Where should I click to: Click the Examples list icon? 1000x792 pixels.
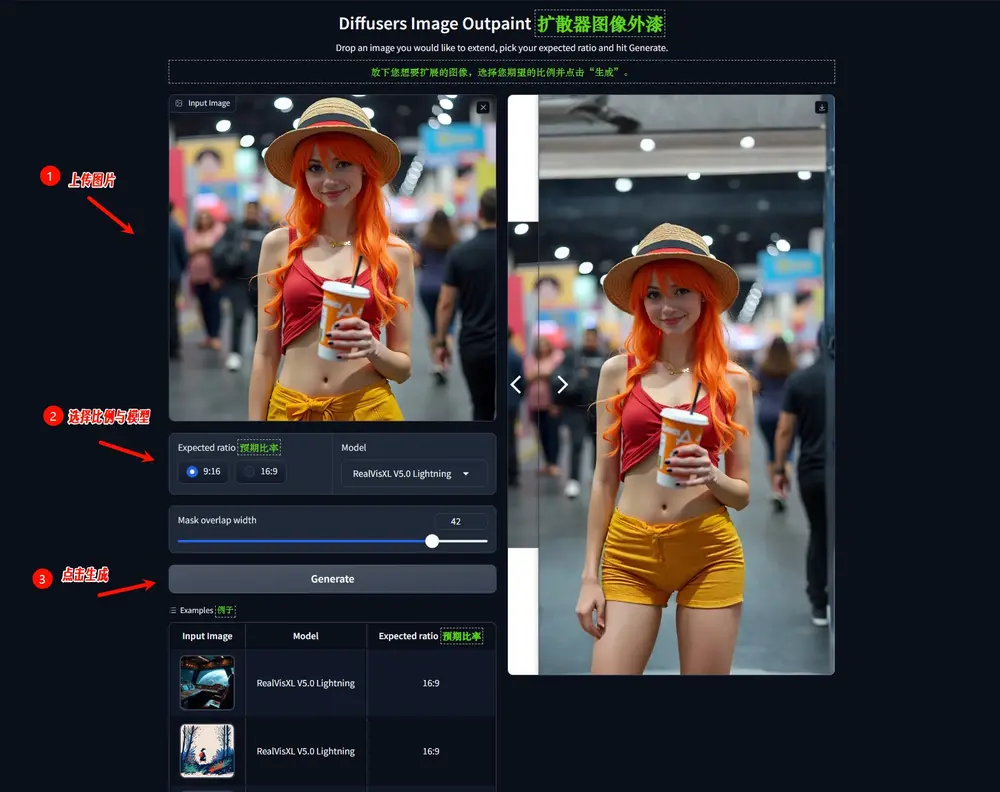(173, 610)
